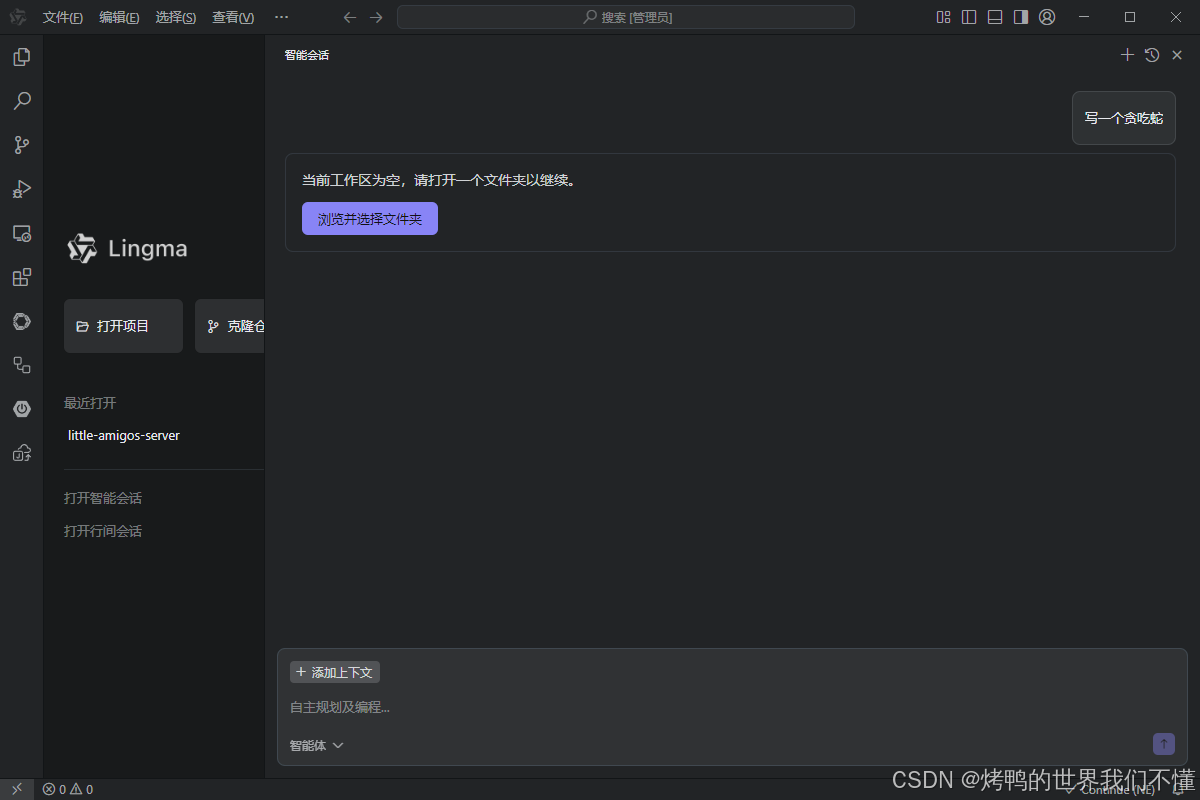Click the 写一个贪吃蛇 message bubble

click(x=1124, y=118)
